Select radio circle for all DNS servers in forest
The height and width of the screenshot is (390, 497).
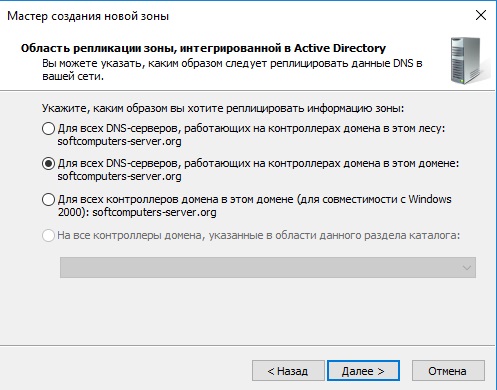point(48,128)
